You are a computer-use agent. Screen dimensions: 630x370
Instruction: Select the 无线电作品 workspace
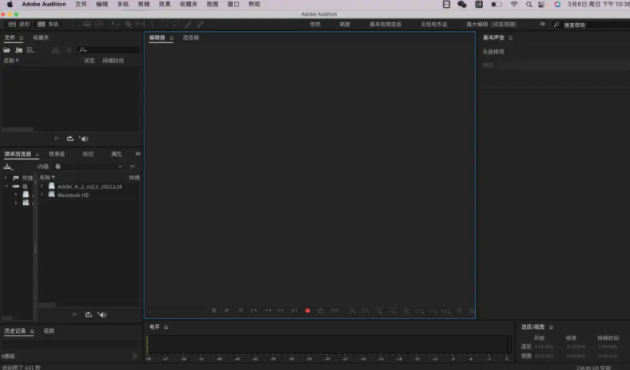tap(434, 25)
